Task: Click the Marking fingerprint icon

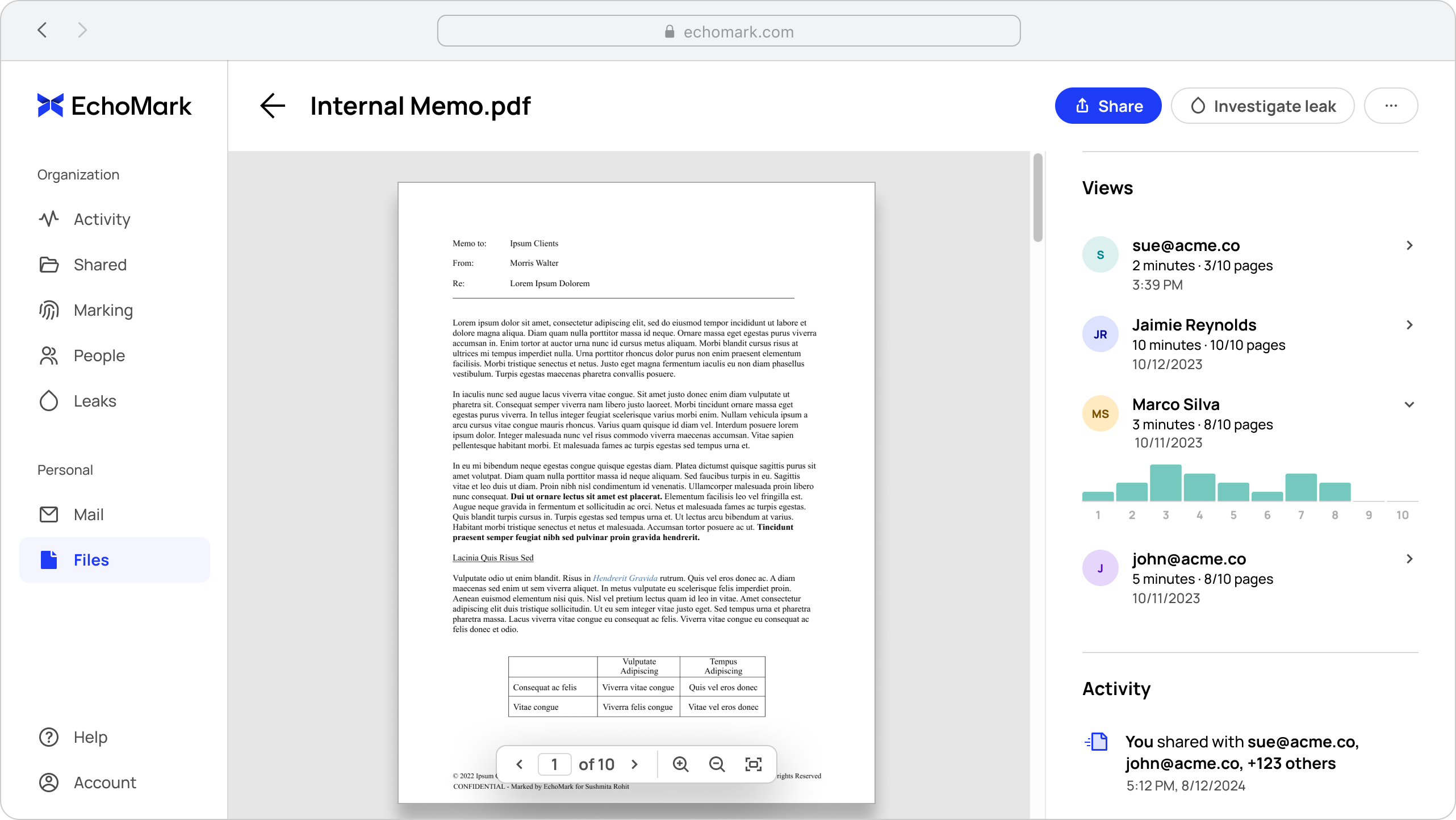Action: [x=49, y=310]
